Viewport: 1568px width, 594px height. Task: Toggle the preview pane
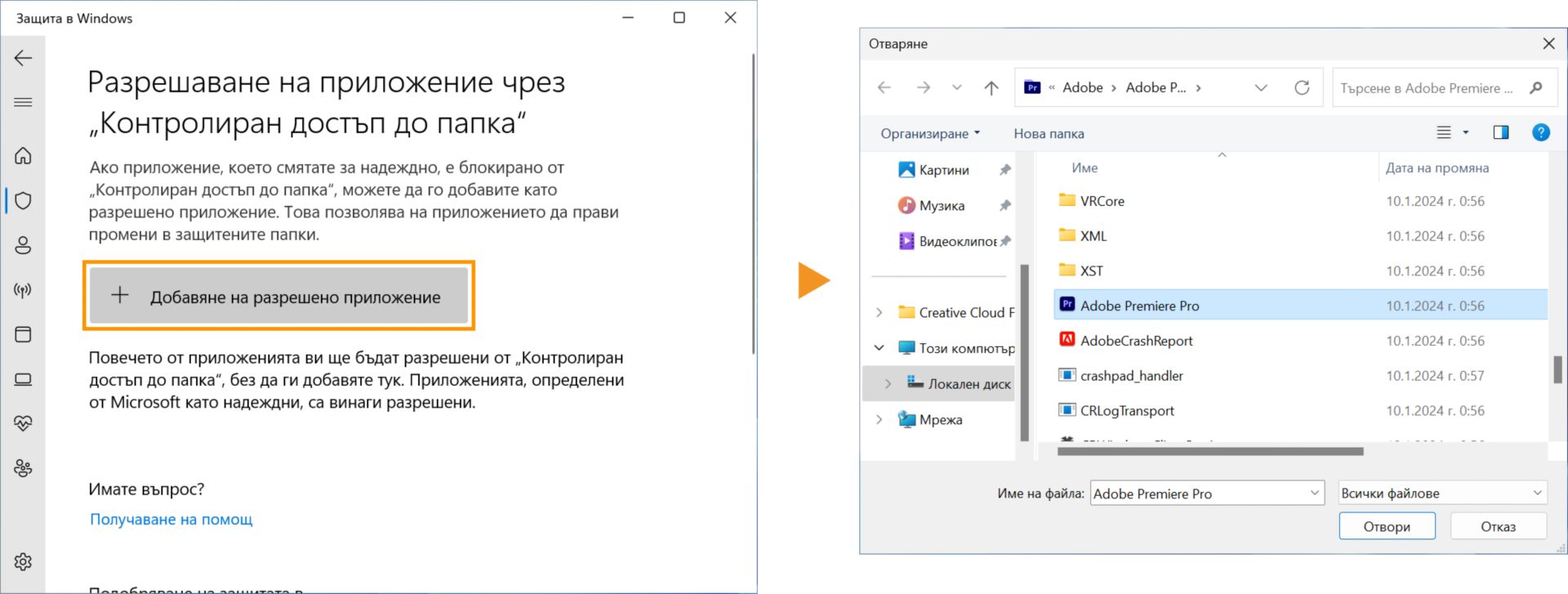pos(1501,132)
